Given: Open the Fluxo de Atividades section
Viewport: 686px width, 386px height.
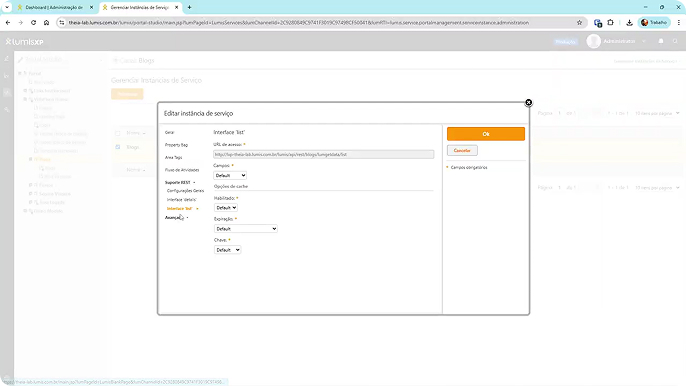Looking at the screenshot, I should (182, 170).
